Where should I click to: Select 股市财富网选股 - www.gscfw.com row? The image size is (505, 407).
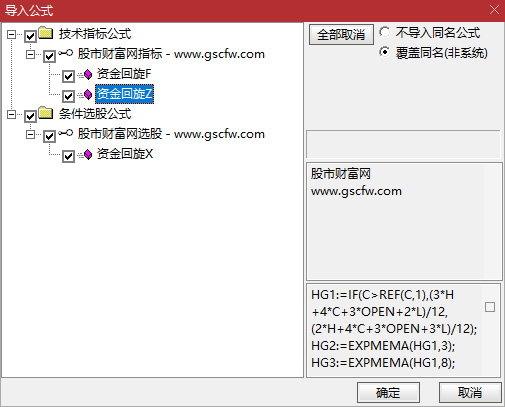pyautogui.click(x=171, y=134)
